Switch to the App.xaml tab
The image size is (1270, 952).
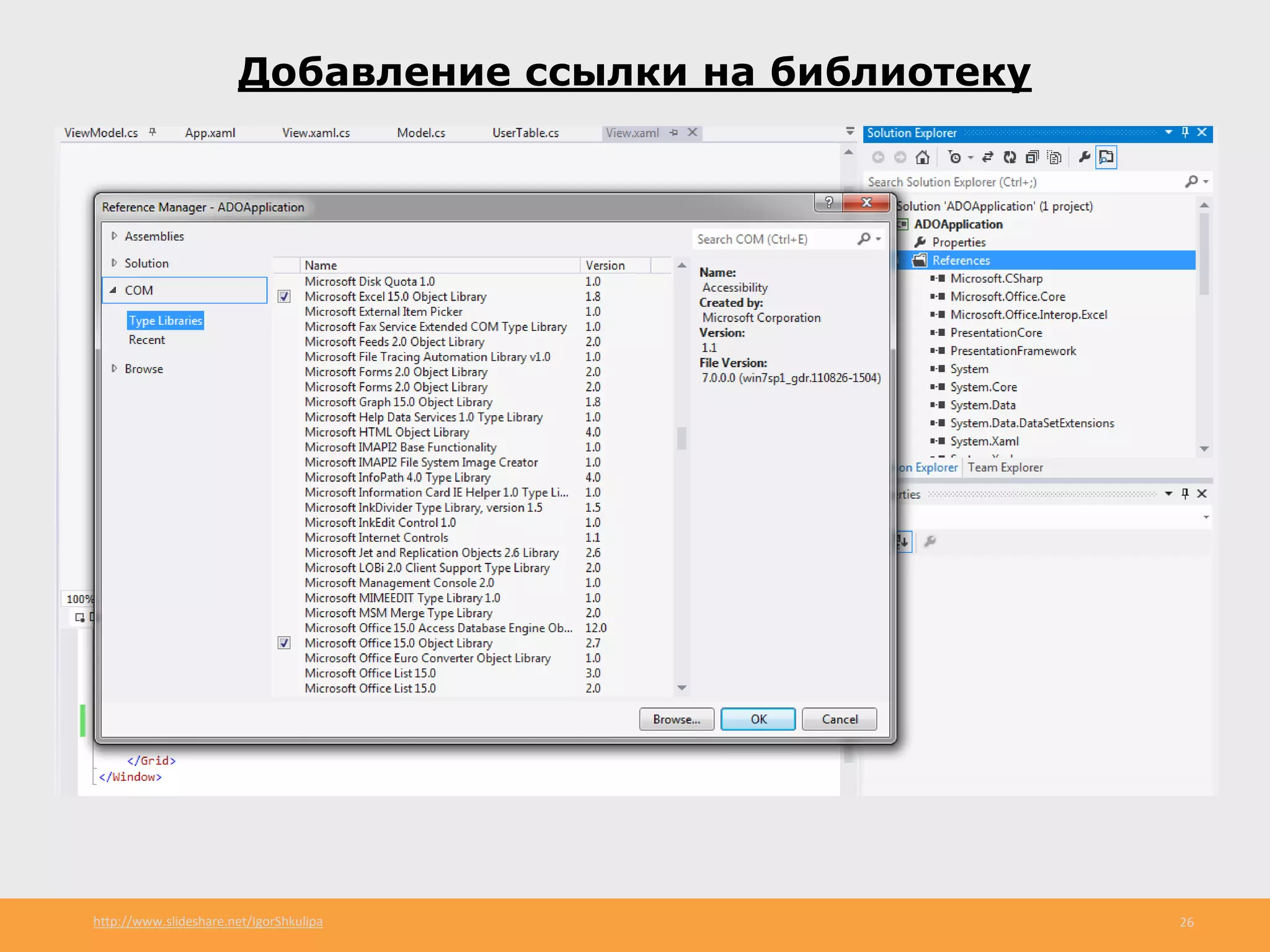point(210,133)
